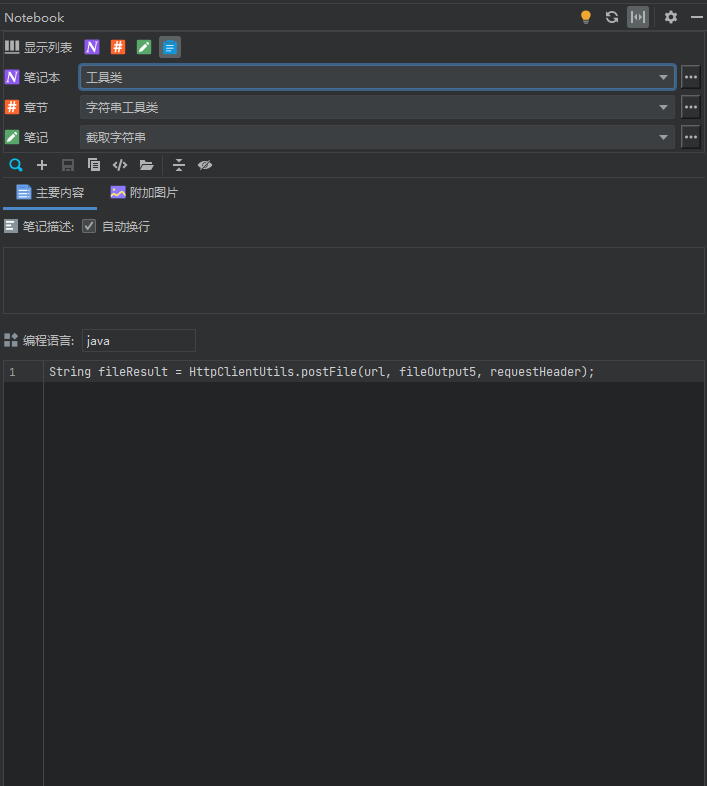Click inside the 笔记描述 text area
This screenshot has width=707, height=786.
pyautogui.click(x=354, y=280)
